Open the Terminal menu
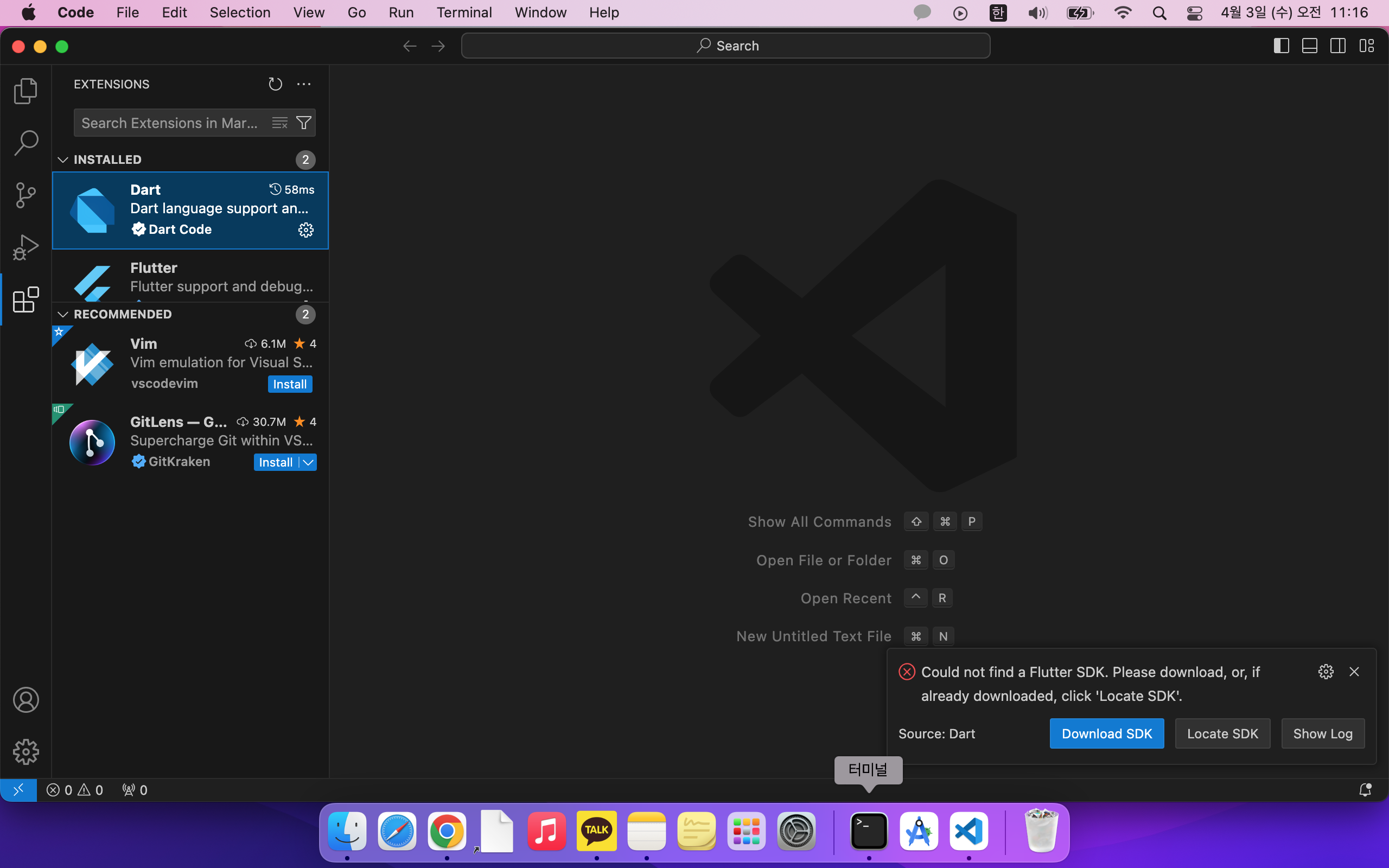The height and width of the screenshot is (868, 1389). click(464, 12)
